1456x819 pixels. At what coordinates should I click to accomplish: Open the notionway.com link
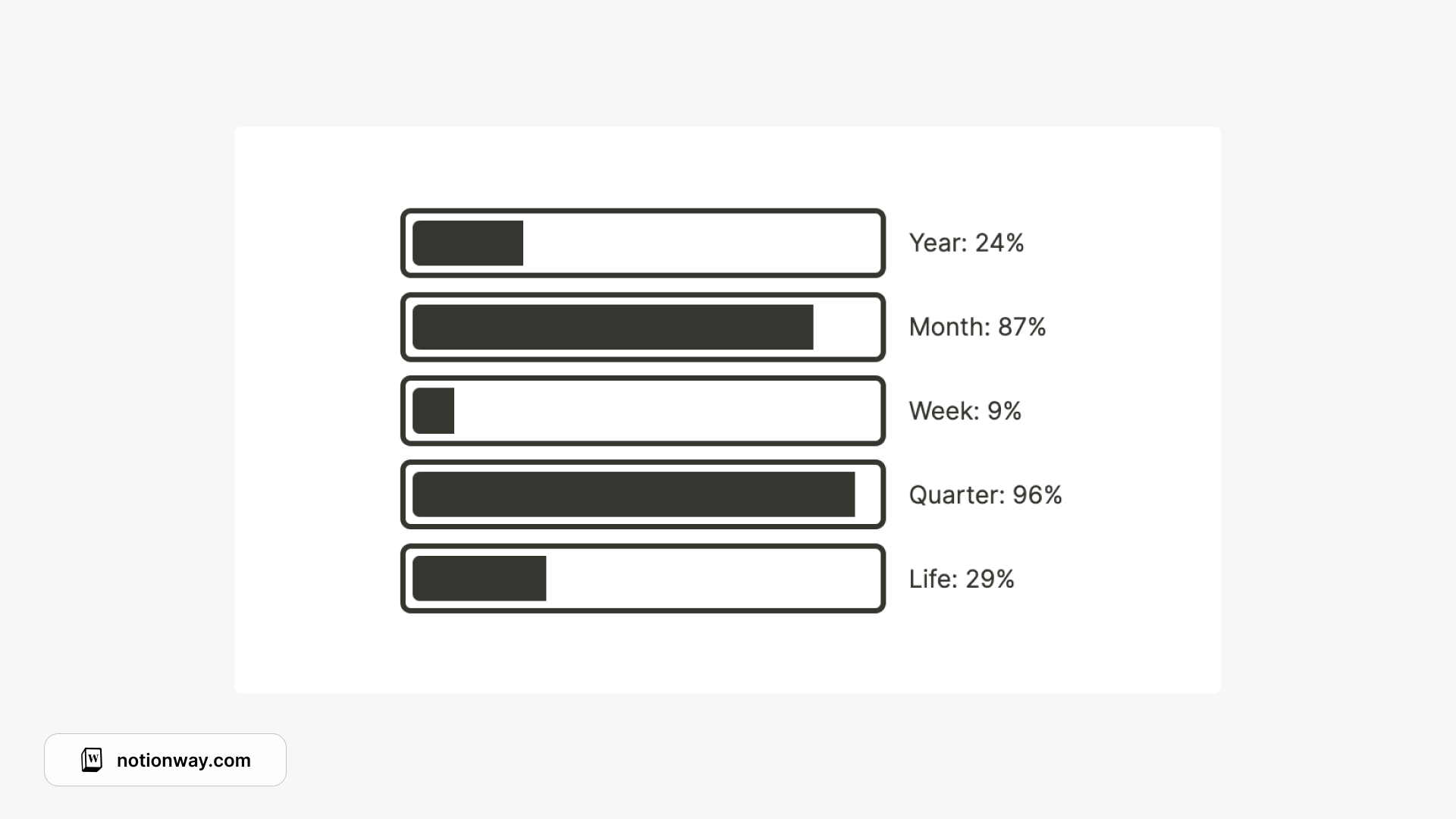coord(184,761)
